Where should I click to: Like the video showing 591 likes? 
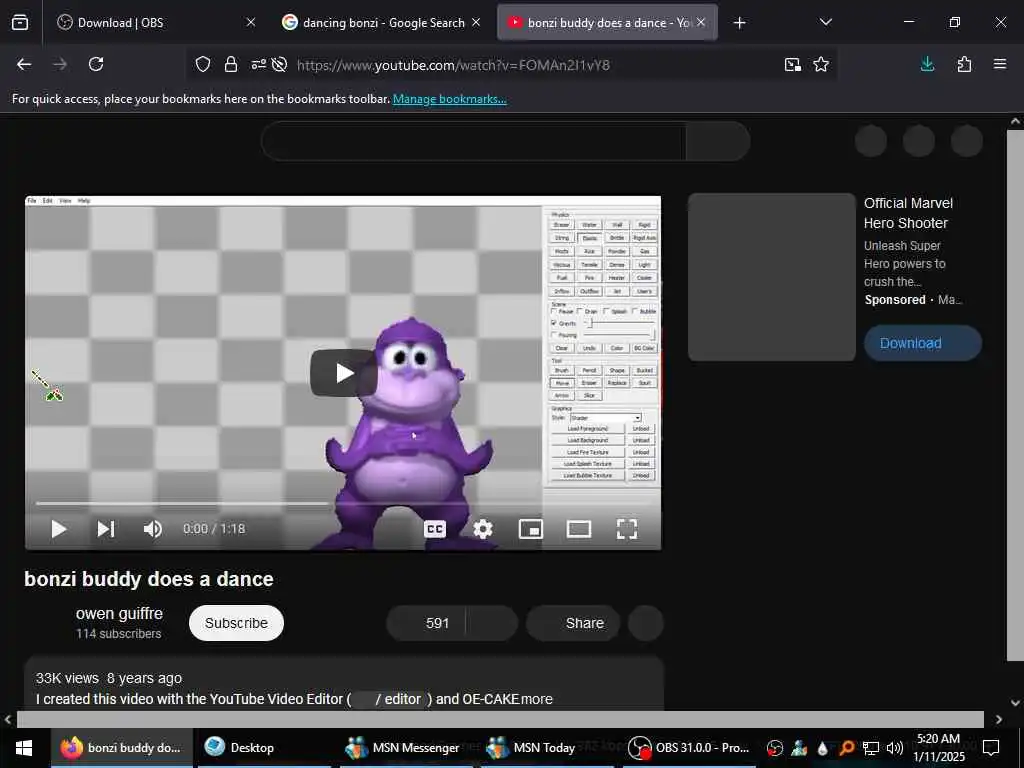tap(426, 623)
